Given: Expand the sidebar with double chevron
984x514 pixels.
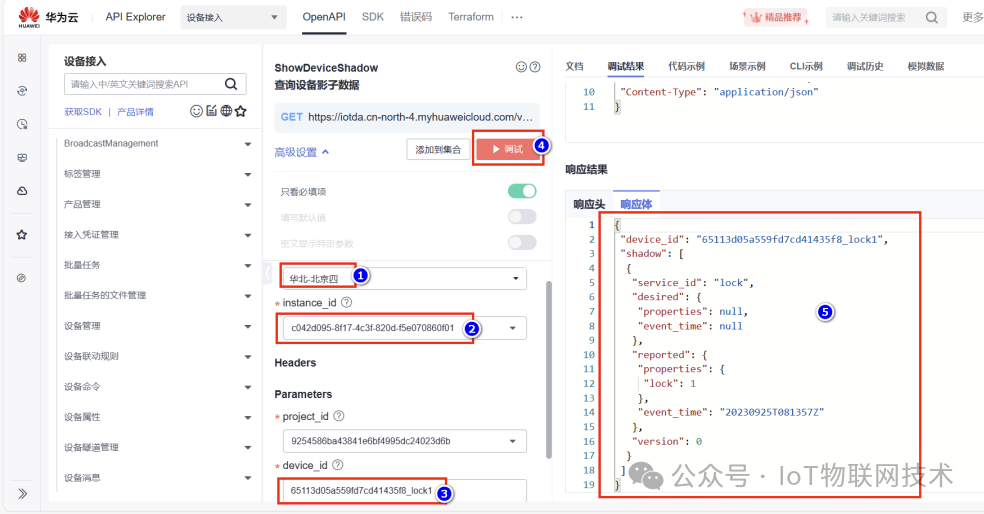Looking at the screenshot, I should pyautogui.click(x=23, y=493).
